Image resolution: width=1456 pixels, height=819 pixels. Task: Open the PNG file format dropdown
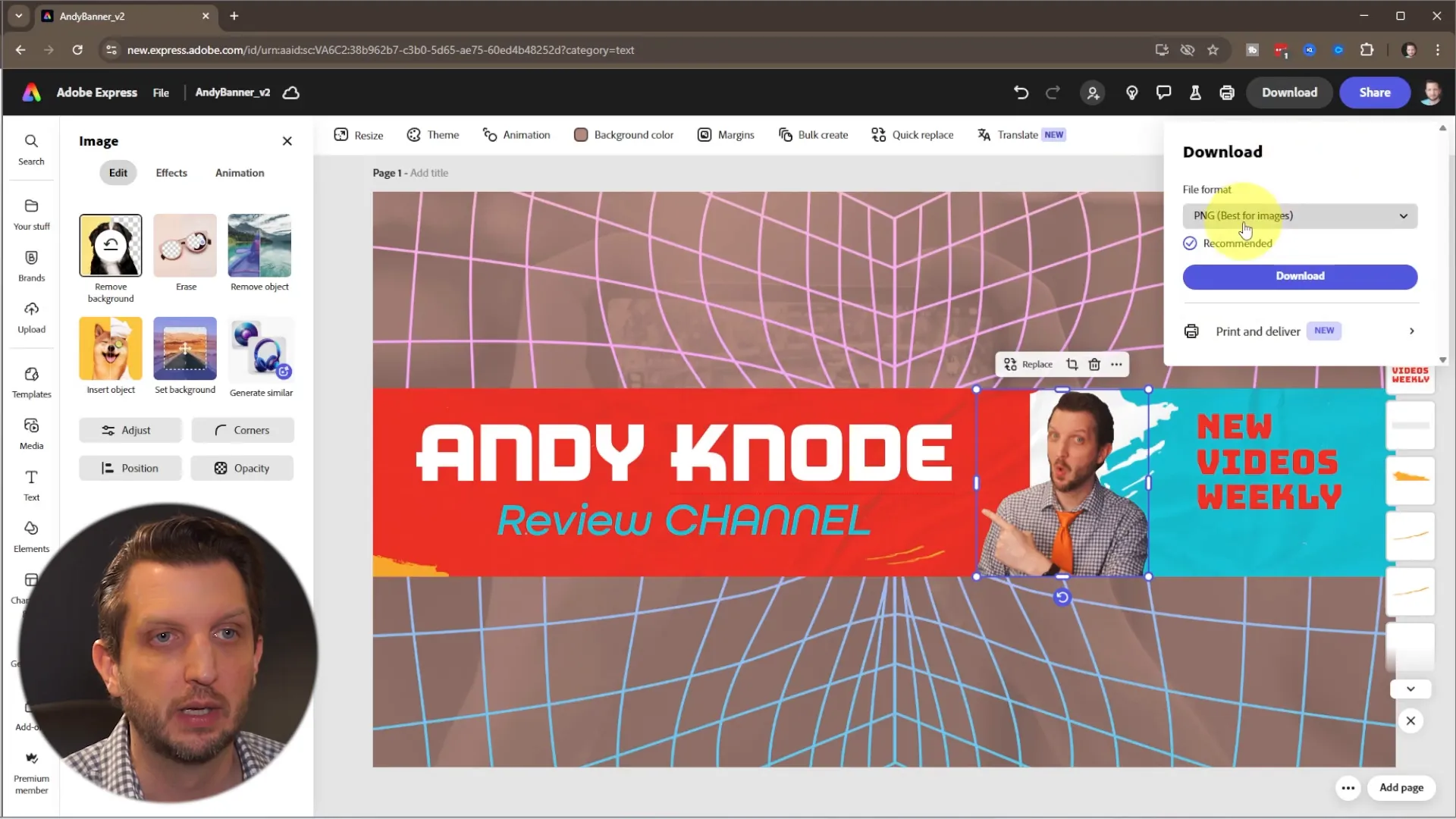pyautogui.click(x=1300, y=216)
